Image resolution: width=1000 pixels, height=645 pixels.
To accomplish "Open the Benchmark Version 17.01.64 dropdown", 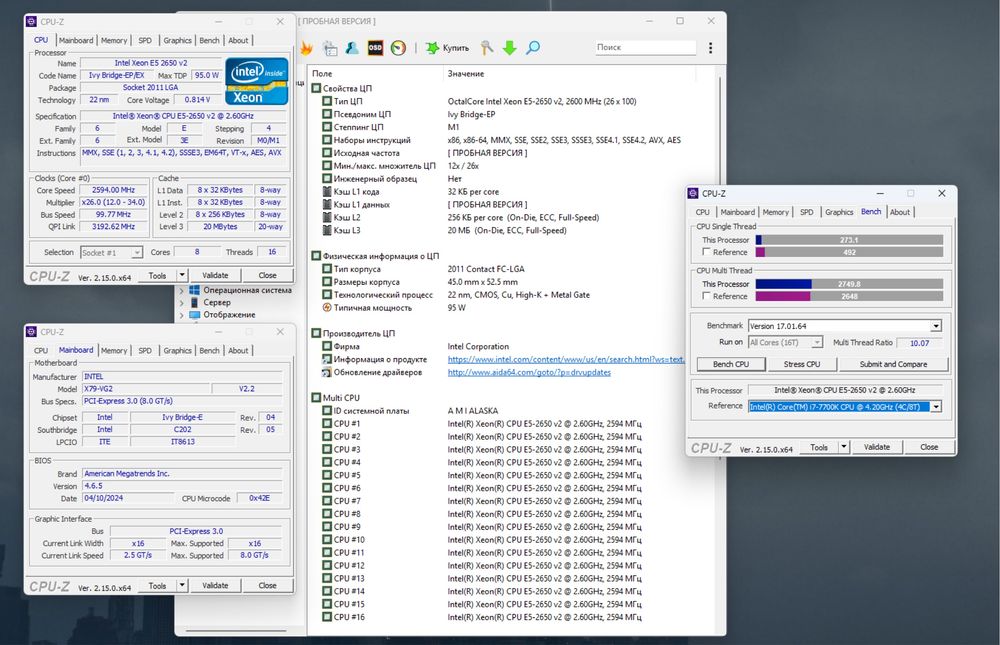I will (936, 326).
